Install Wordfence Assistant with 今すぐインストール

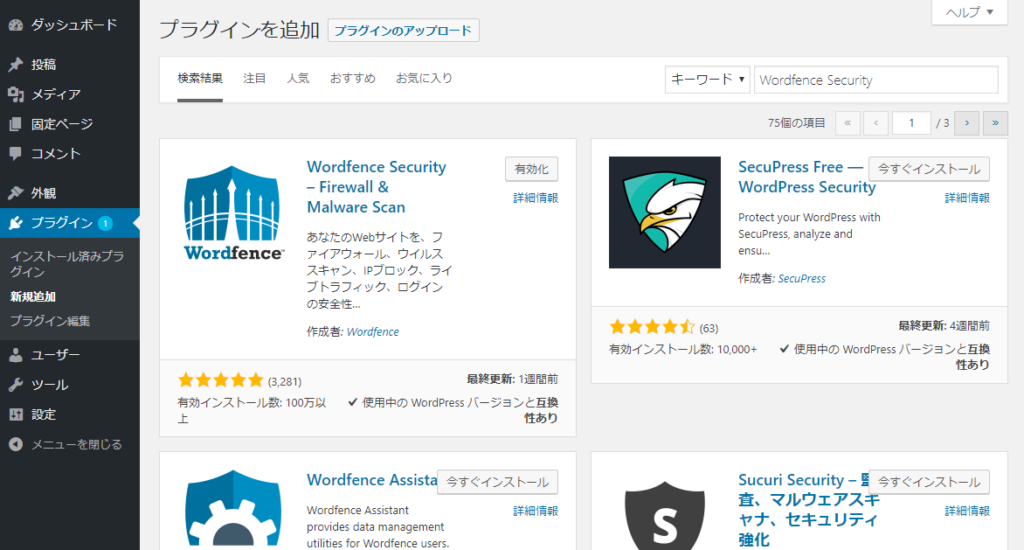pyautogui.click(x=498, y=482)
